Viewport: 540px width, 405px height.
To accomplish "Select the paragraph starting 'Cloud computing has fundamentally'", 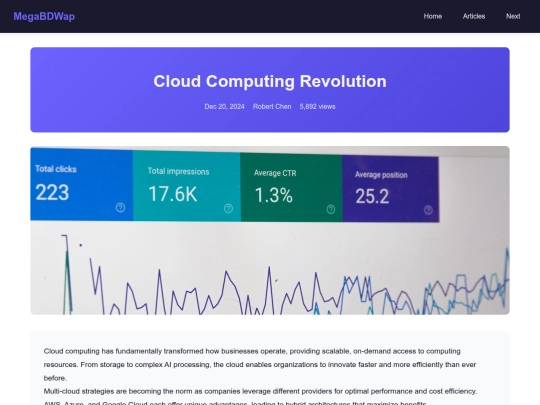I will 260,364.
